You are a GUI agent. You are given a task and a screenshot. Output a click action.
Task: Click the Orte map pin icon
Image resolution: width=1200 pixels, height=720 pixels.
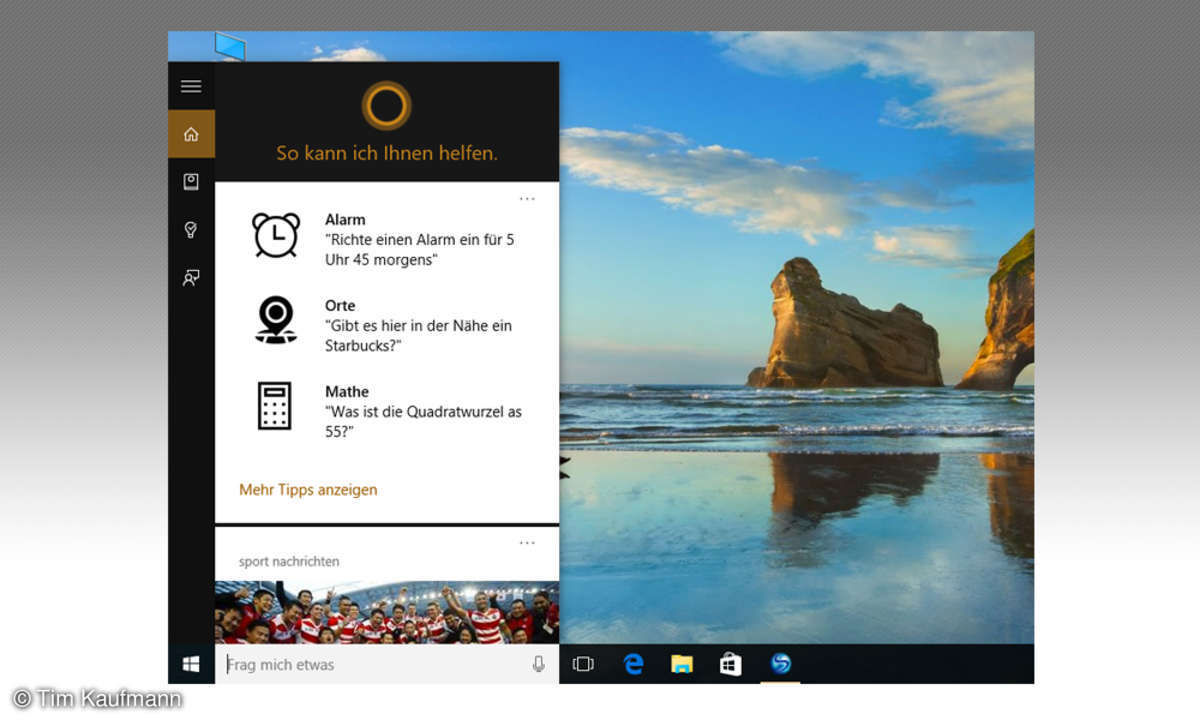click(275, 320)
